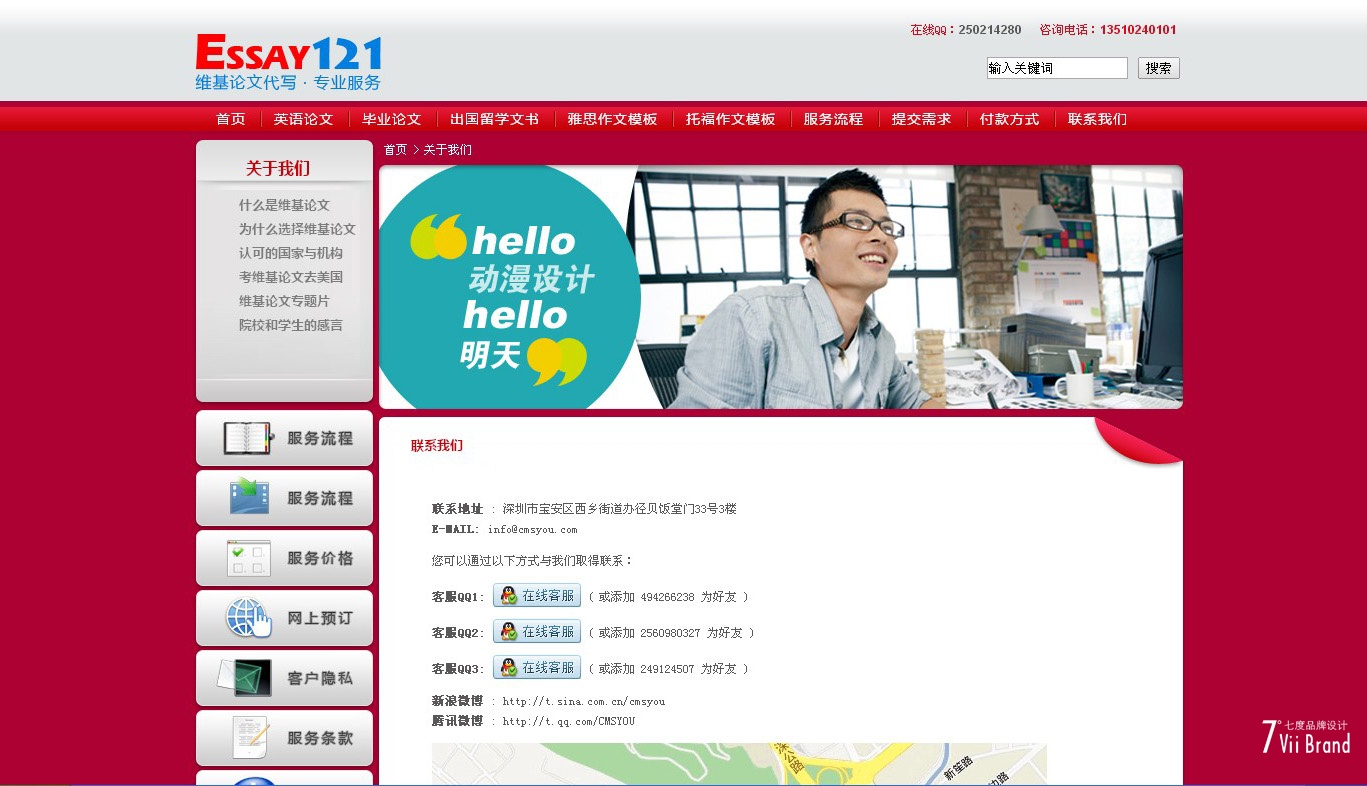Screen dimensions: 1367x786
Task: Click the dark cube icon beside 客户隐私
Action: click(246, 678)
